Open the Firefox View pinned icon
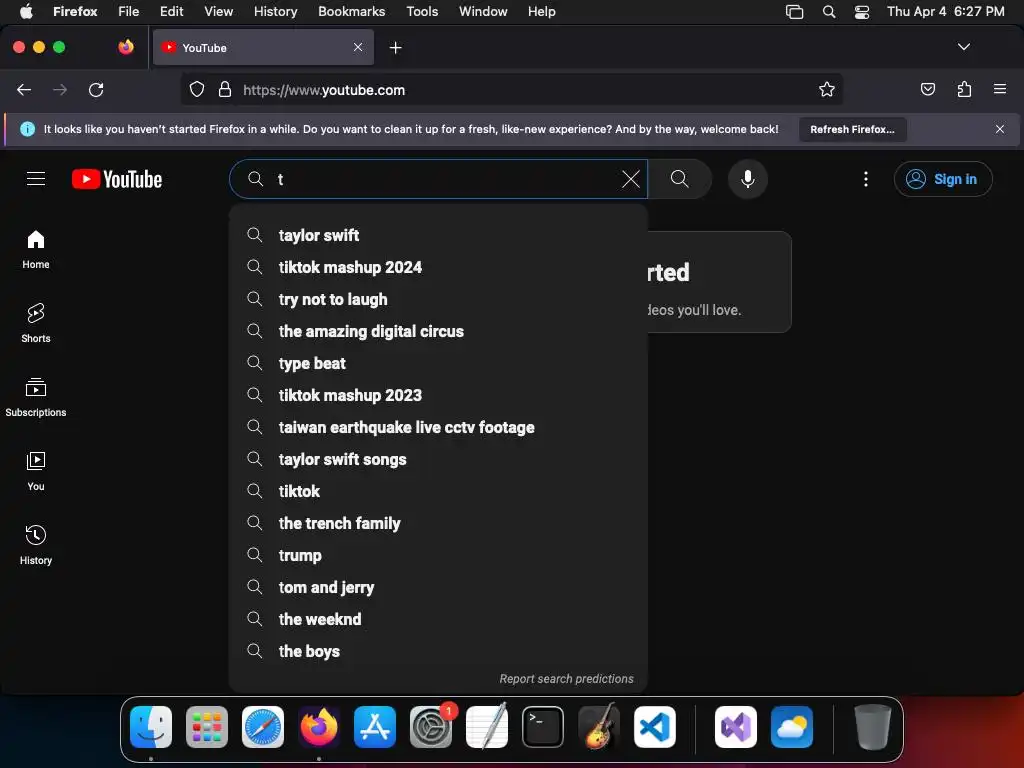Viewport: 1024px width, 768px height. point(126,47)
